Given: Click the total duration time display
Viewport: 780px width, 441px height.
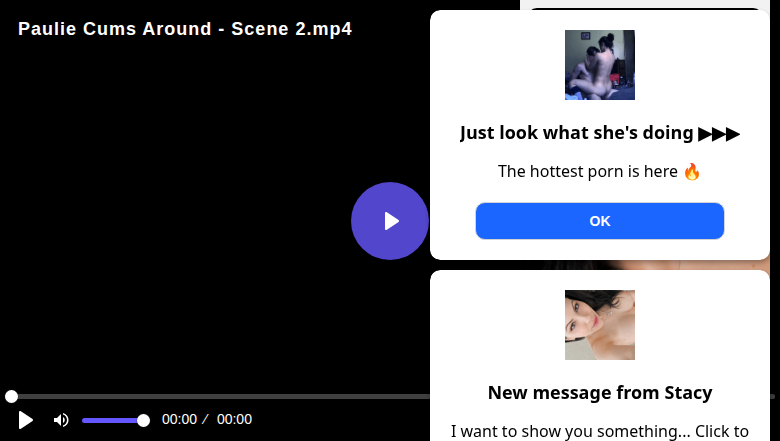Looking at the screenshot, I should tap(234, 420).
